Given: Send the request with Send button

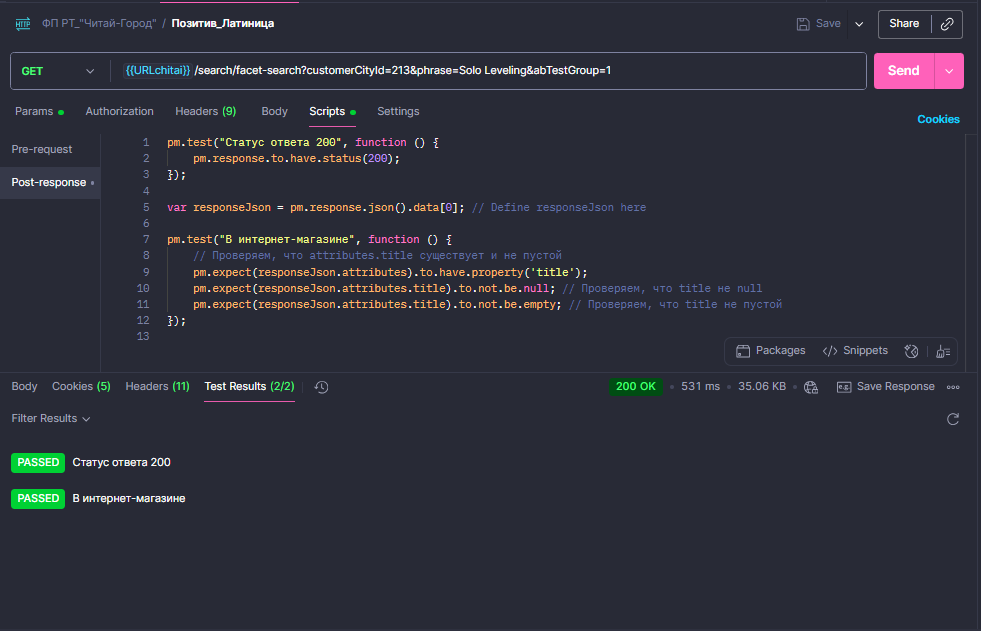Looking at the screenshot, I should pos(903,71).
